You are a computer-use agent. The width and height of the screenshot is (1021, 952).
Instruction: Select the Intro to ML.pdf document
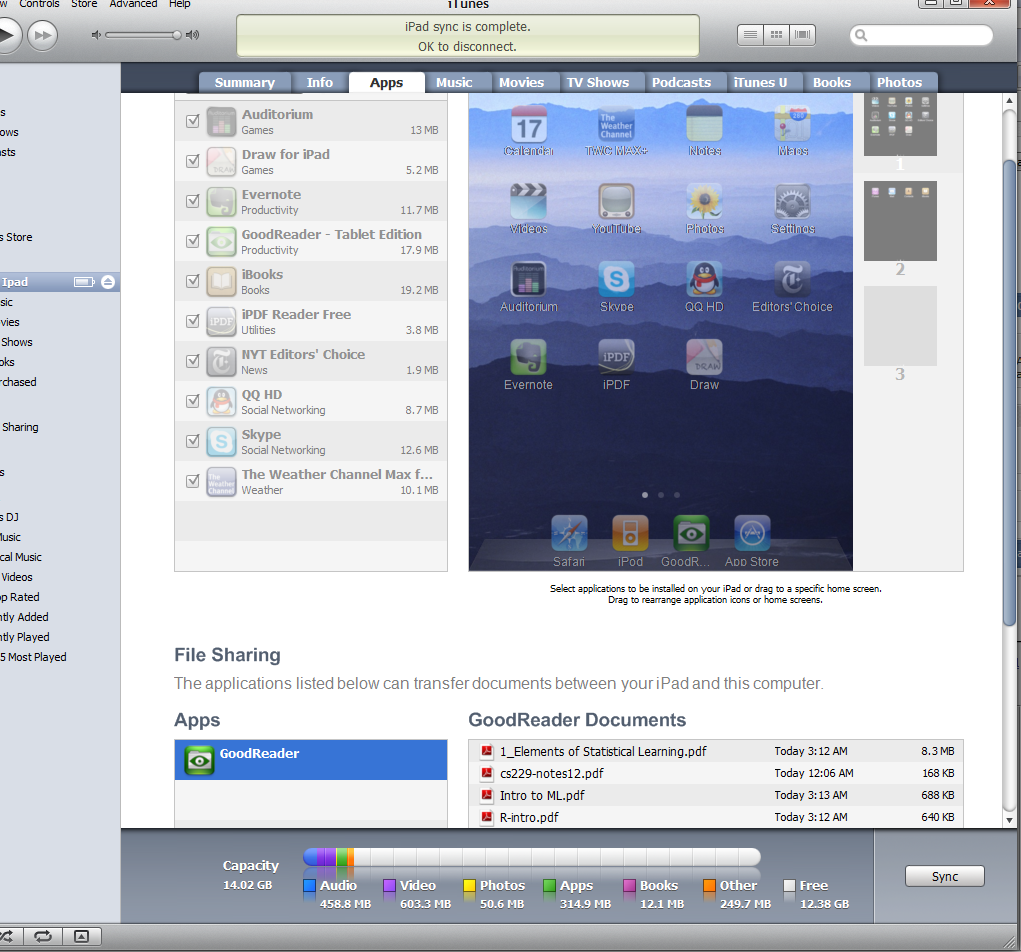tap(716, 795)
